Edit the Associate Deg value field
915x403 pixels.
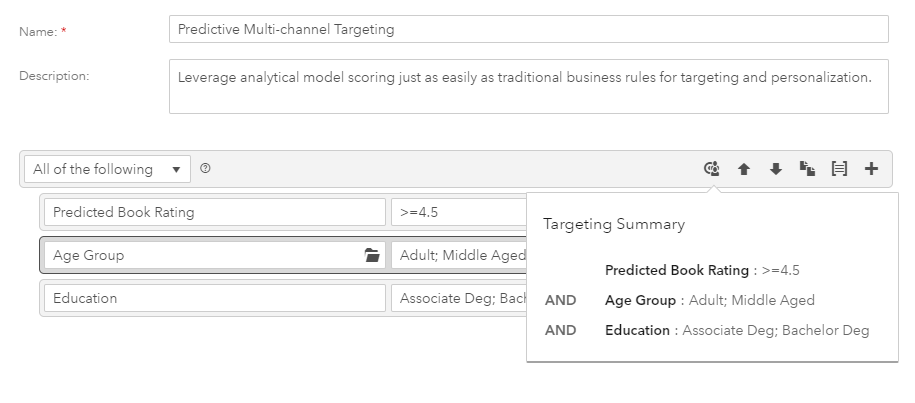point(459,298)
